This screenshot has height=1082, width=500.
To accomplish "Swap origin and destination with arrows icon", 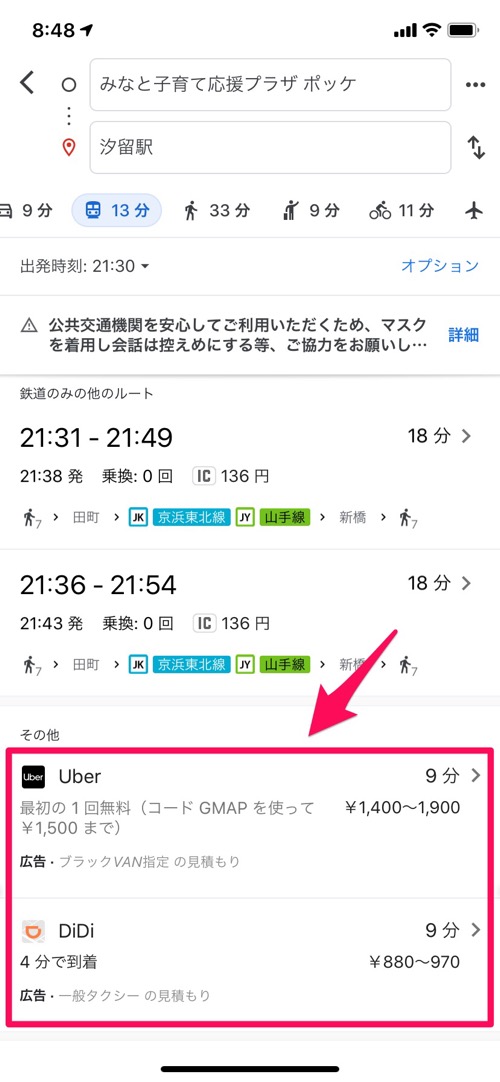I will click(x=476, y=148).
